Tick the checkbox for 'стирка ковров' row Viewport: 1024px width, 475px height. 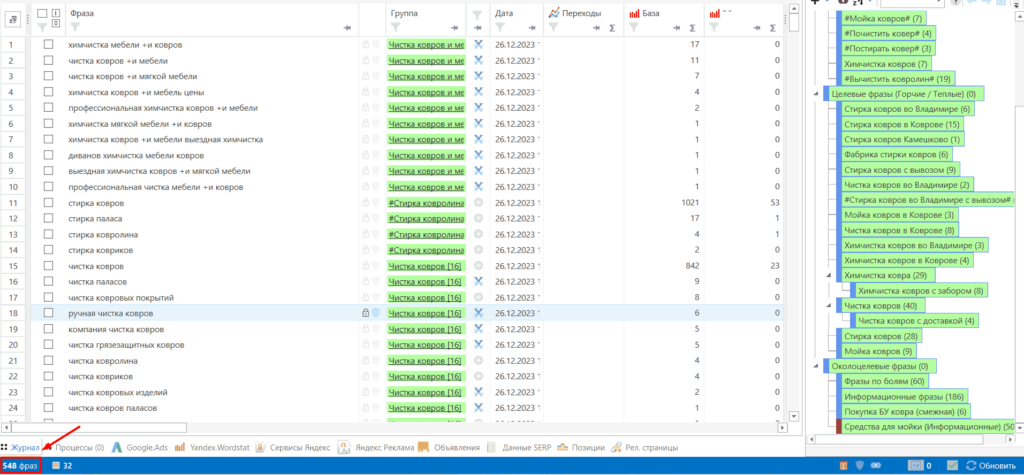48,203
